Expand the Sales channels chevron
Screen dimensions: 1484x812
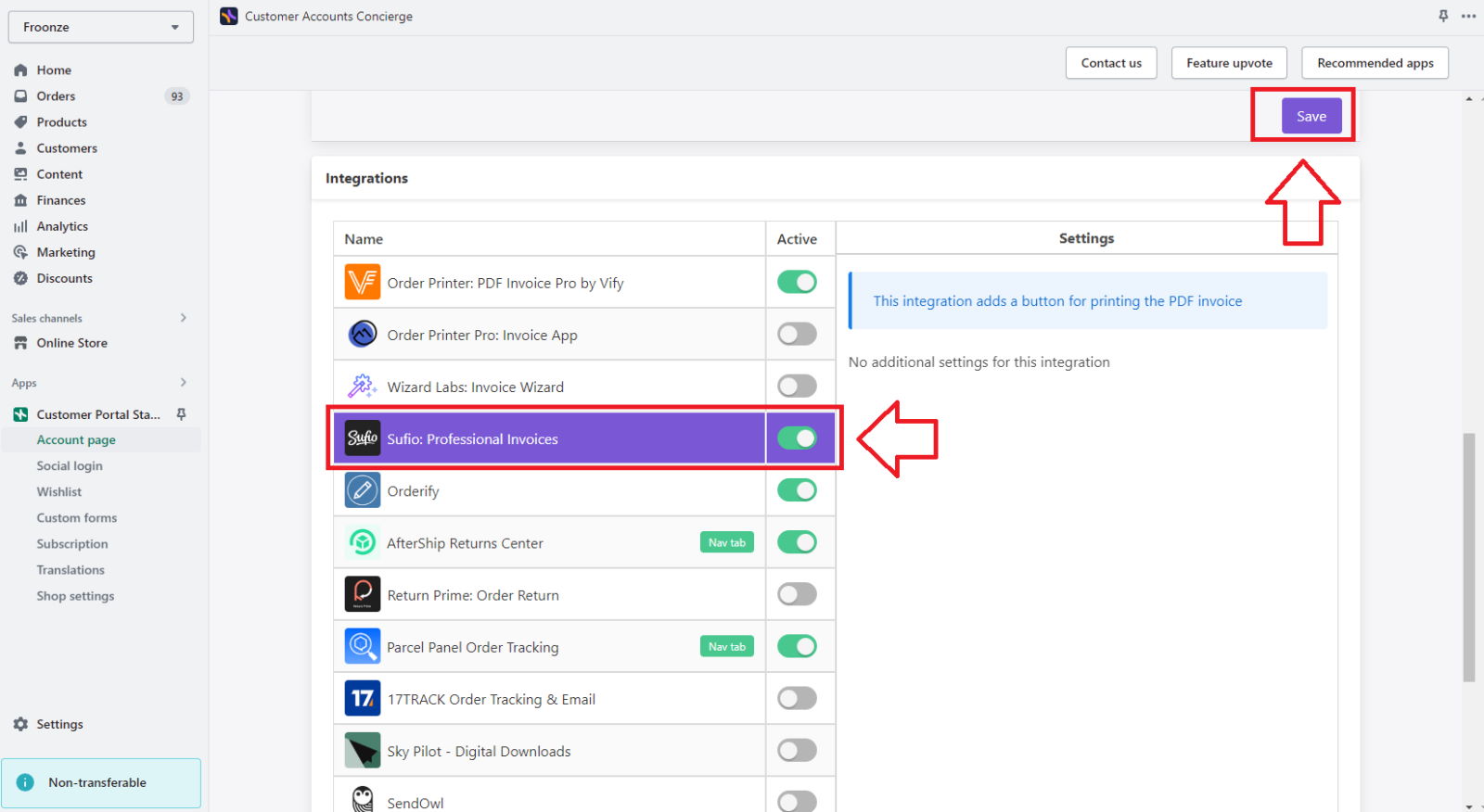184,318
